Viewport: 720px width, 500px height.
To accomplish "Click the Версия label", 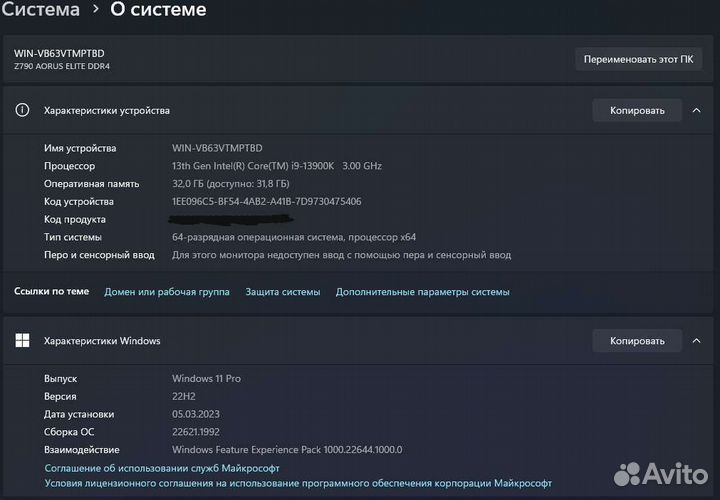I will pos(60,397).
